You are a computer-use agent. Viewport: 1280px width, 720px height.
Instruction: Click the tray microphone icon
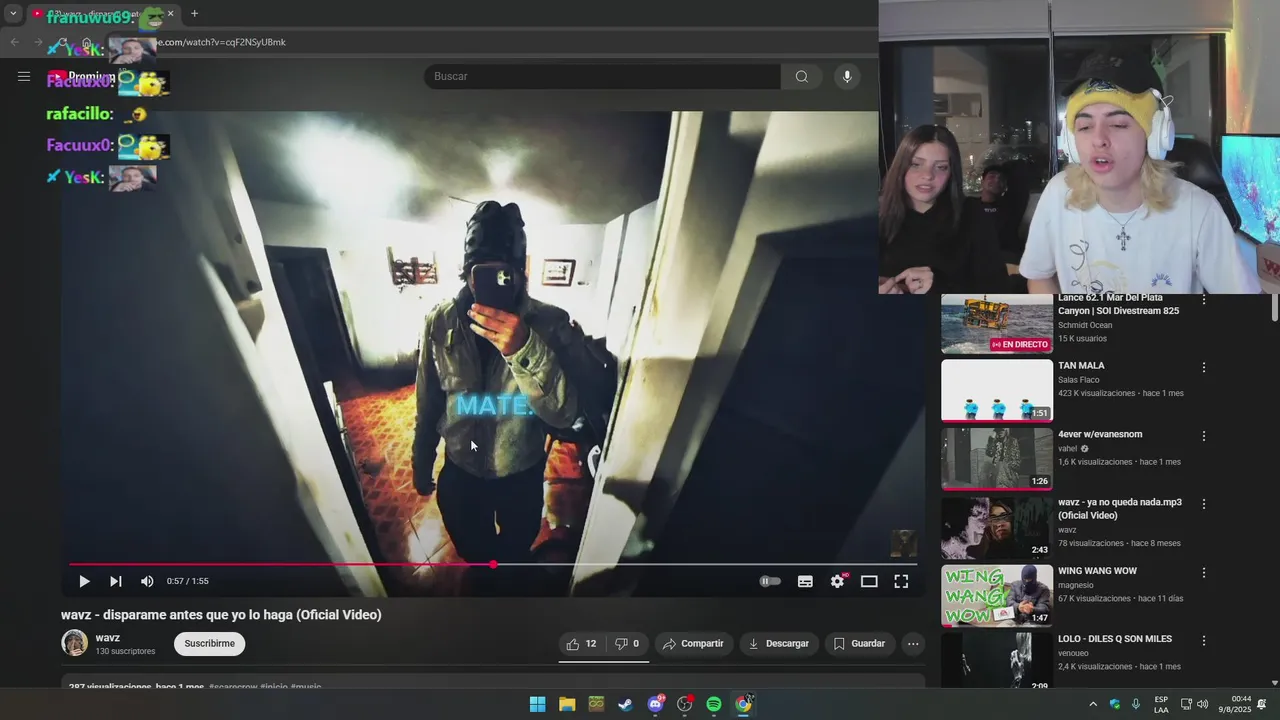1136,704
